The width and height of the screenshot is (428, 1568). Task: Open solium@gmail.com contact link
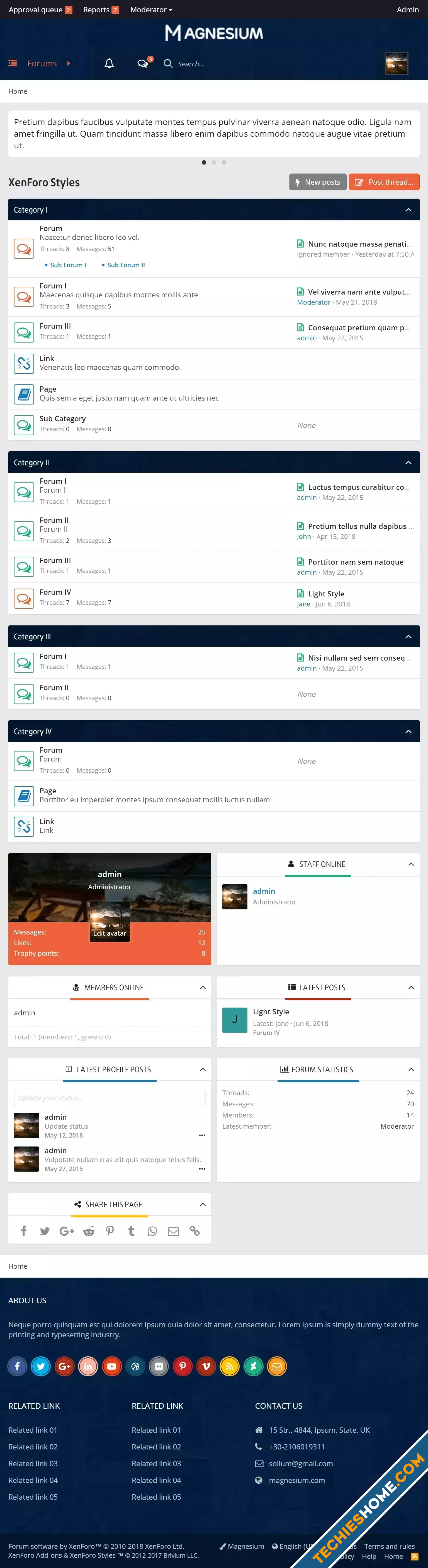point(301,1463)
